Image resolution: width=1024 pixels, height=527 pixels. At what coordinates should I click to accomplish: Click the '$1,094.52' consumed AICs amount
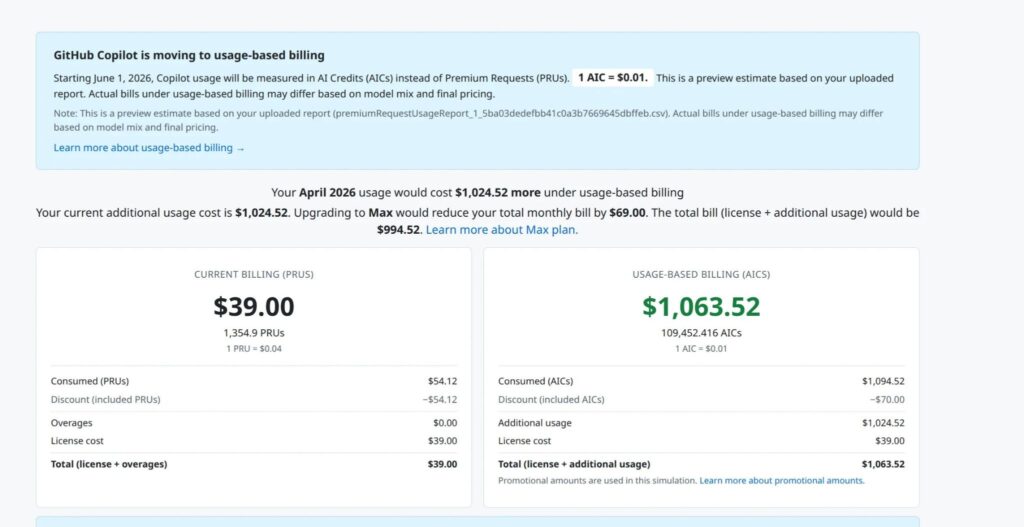(883, 381)
